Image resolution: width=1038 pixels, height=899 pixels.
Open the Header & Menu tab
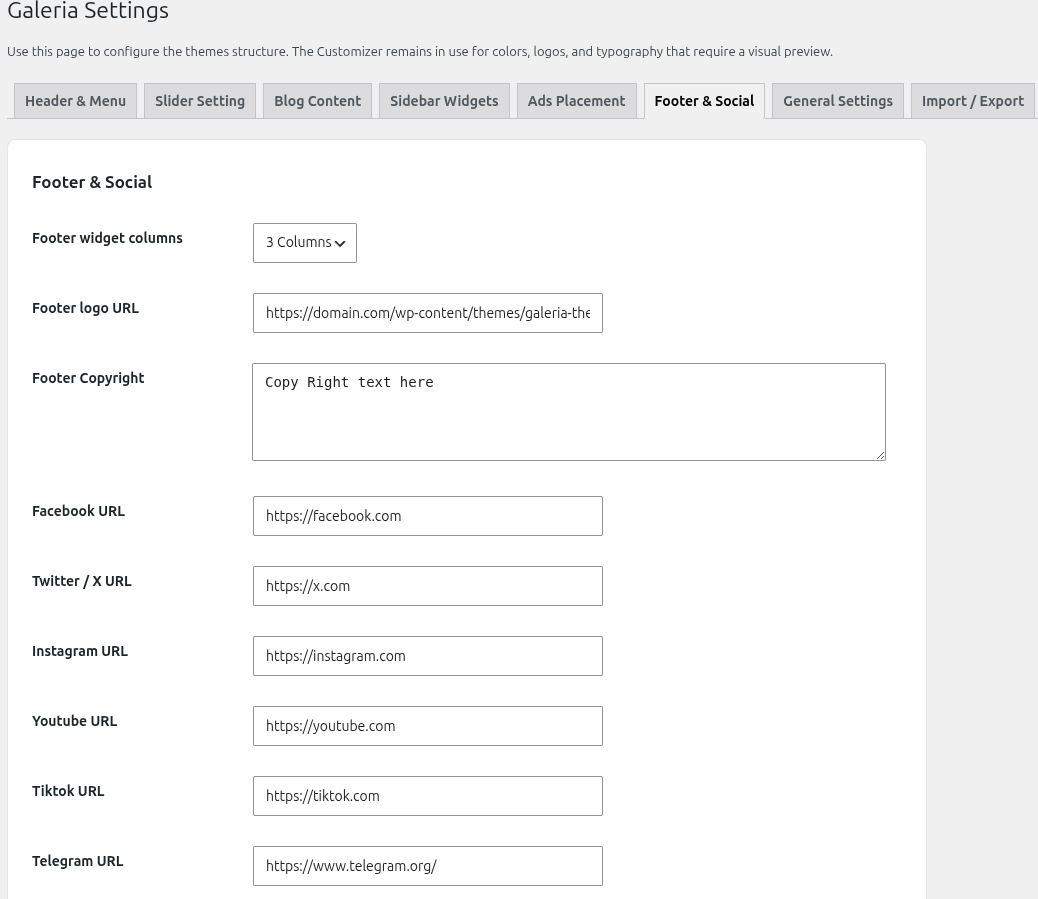click(x=75, y=101)
